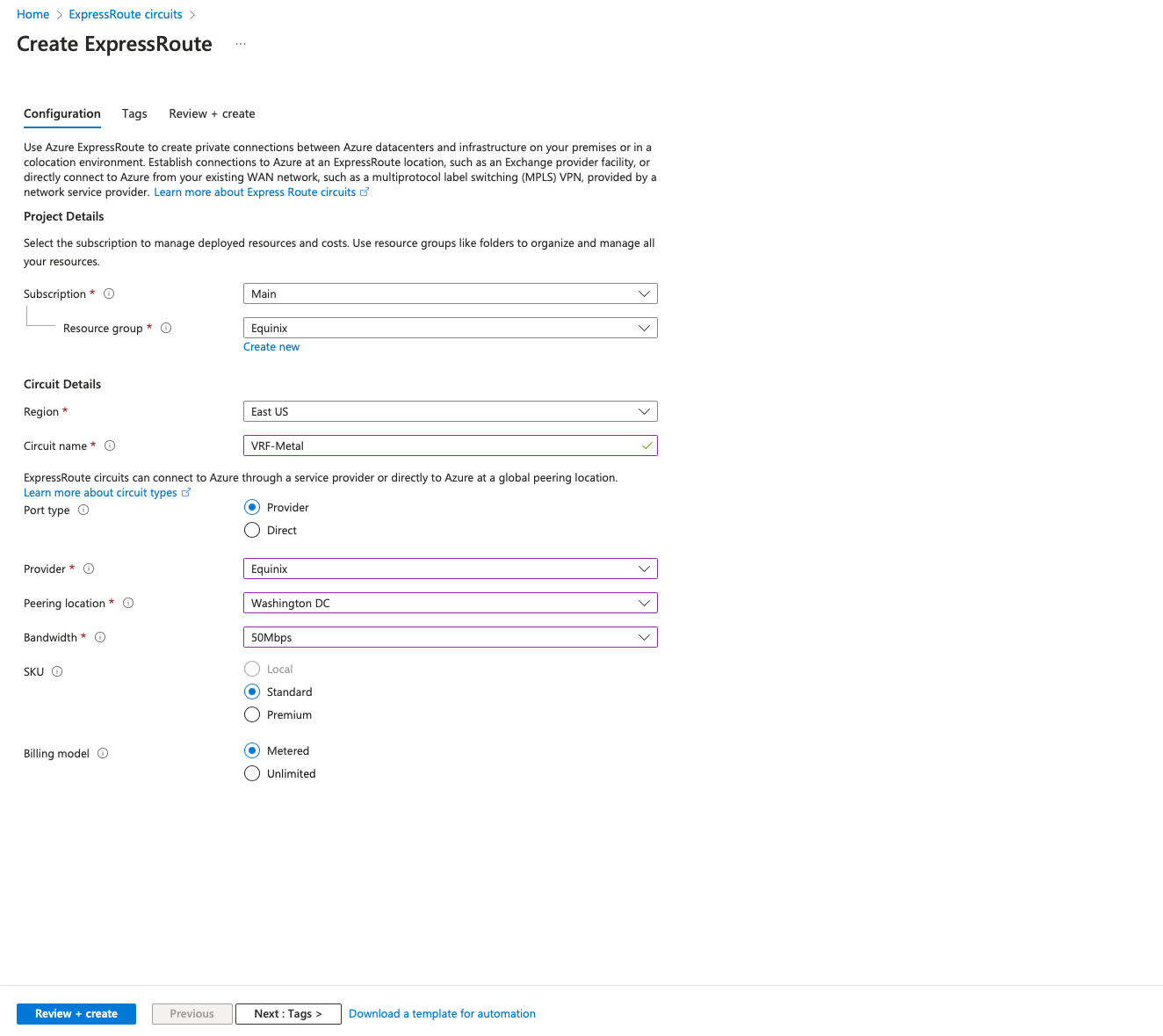Open the Review + create tab
1163x1036 pixels.
coord(212,113)
